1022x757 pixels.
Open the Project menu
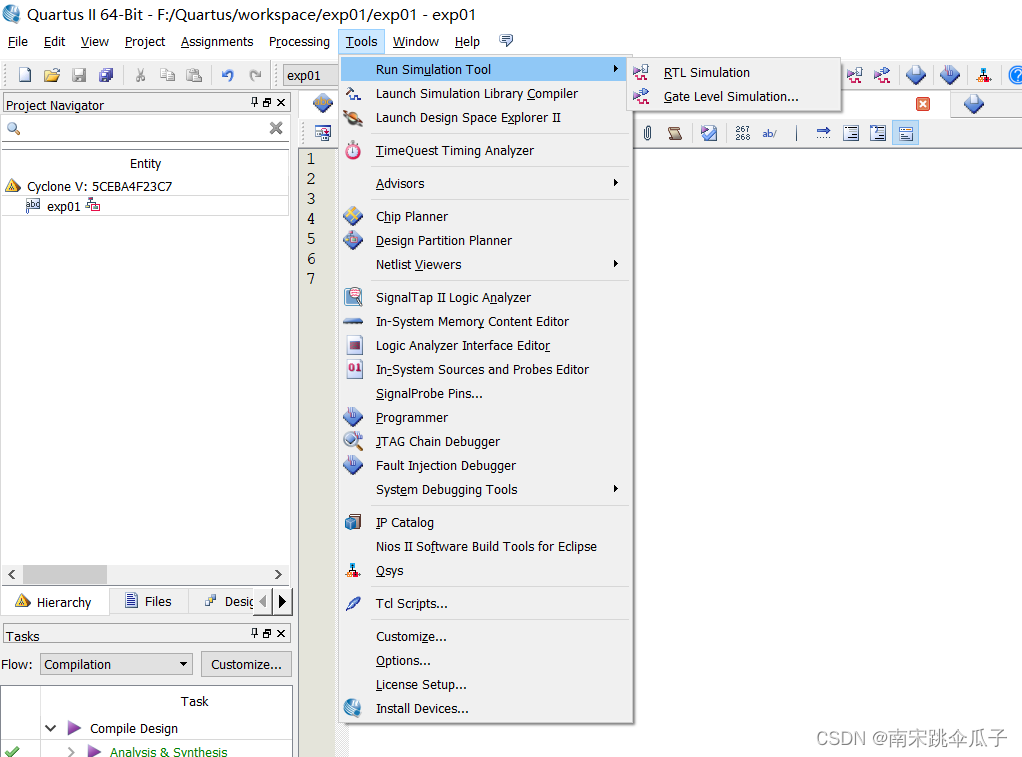[145, 41]
